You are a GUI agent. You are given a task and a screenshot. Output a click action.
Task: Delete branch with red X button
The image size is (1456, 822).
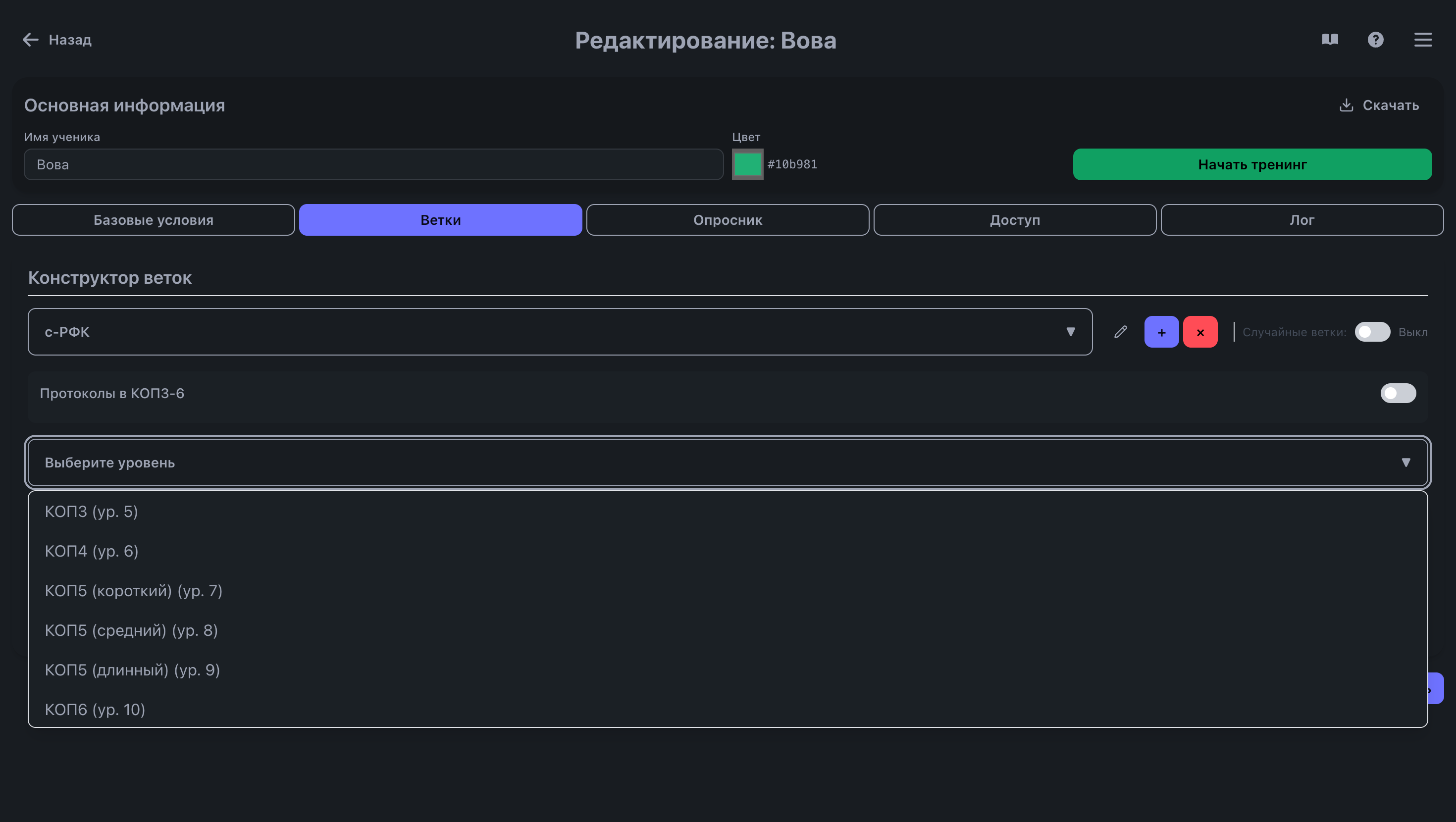click(x=1200, y=332)
